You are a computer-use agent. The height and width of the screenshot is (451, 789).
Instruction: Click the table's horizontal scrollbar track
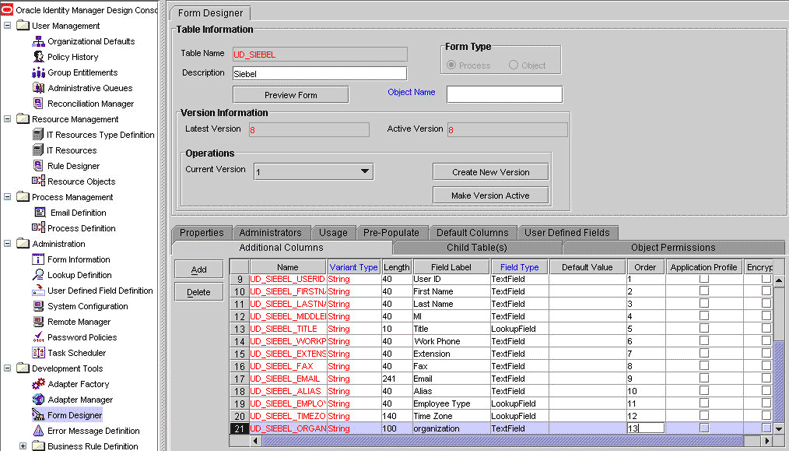tap(511, 441)
